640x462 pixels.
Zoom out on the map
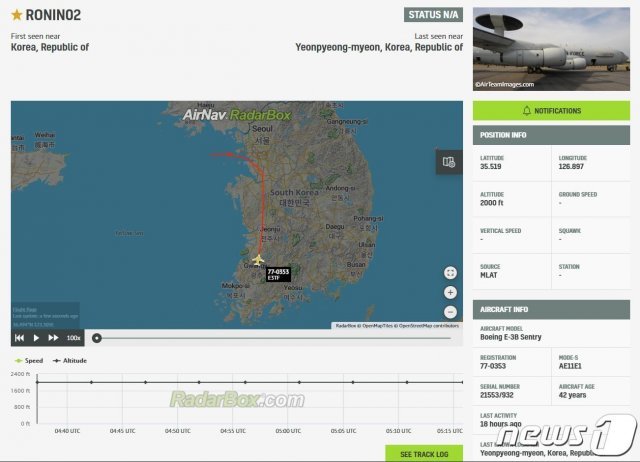[450, 311]
